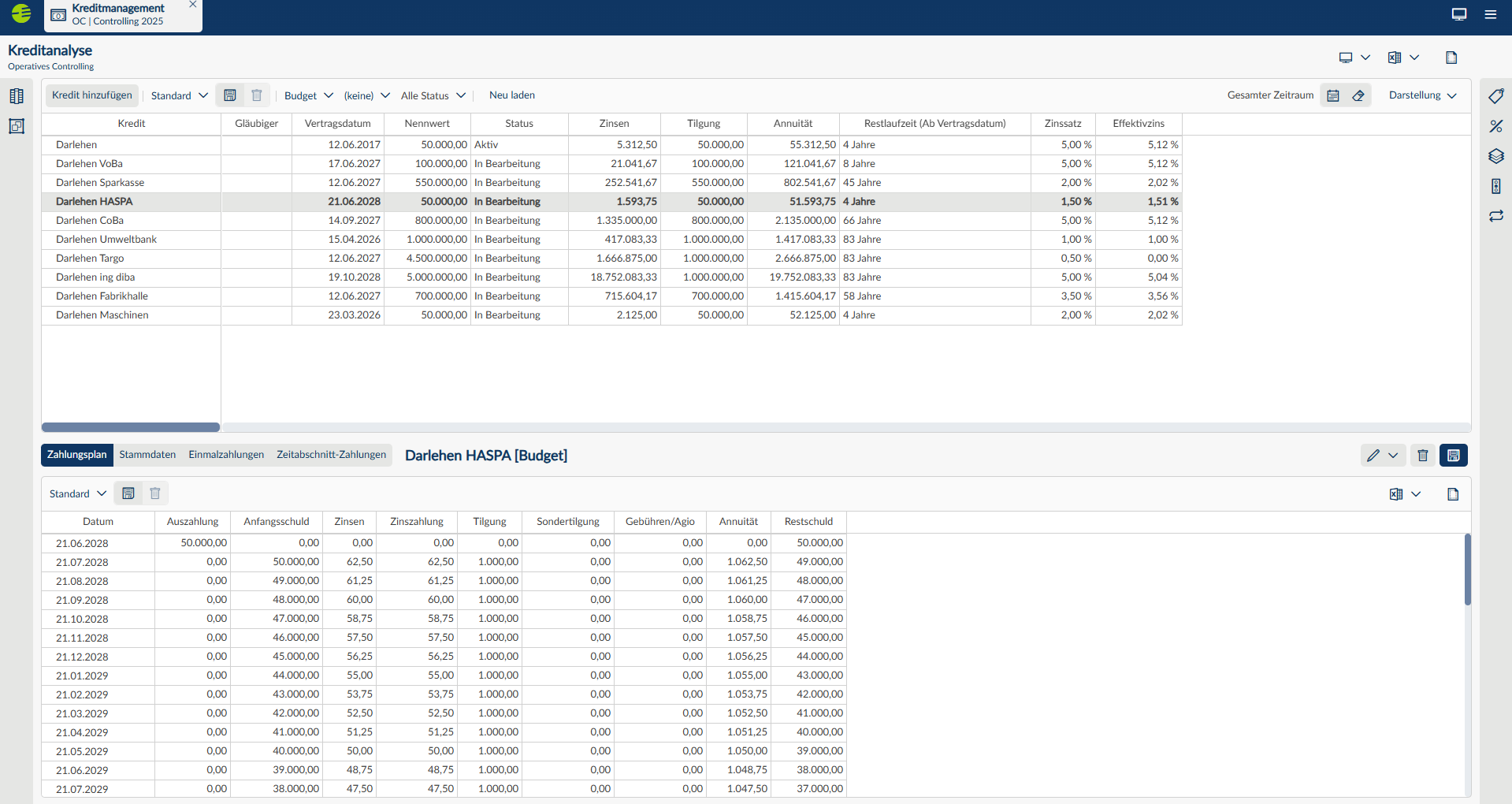This screenshot has height=804, width=1512.
Task: Click the swap arrows icon in right sidebar
Action: [1495, 216]
